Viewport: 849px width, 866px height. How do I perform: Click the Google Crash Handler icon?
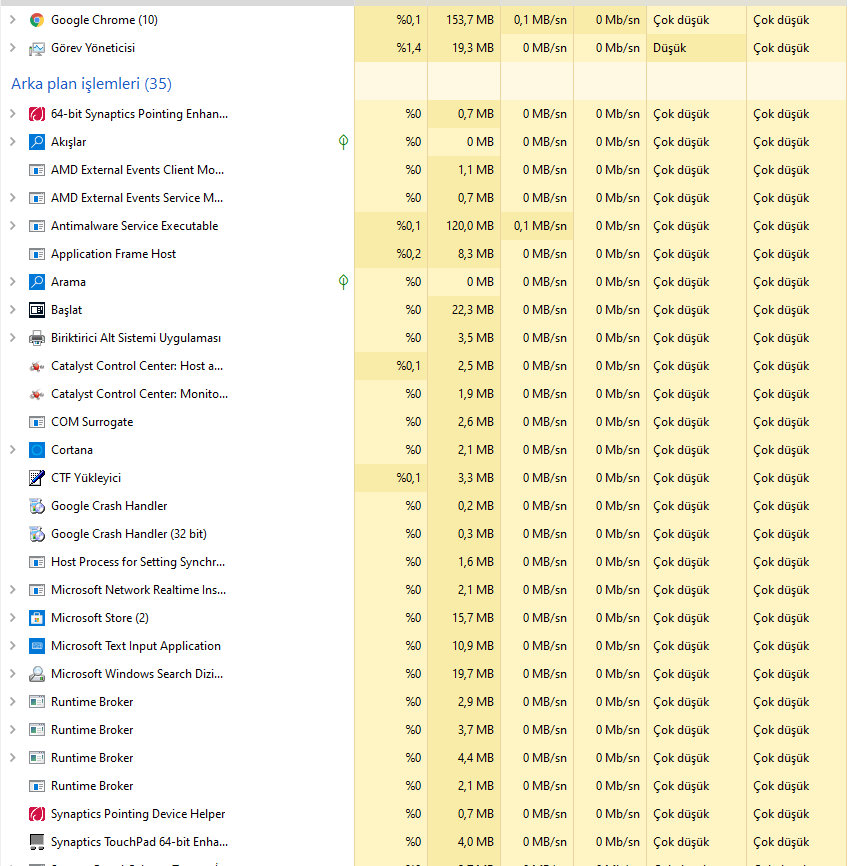click(x=36, y=506)
